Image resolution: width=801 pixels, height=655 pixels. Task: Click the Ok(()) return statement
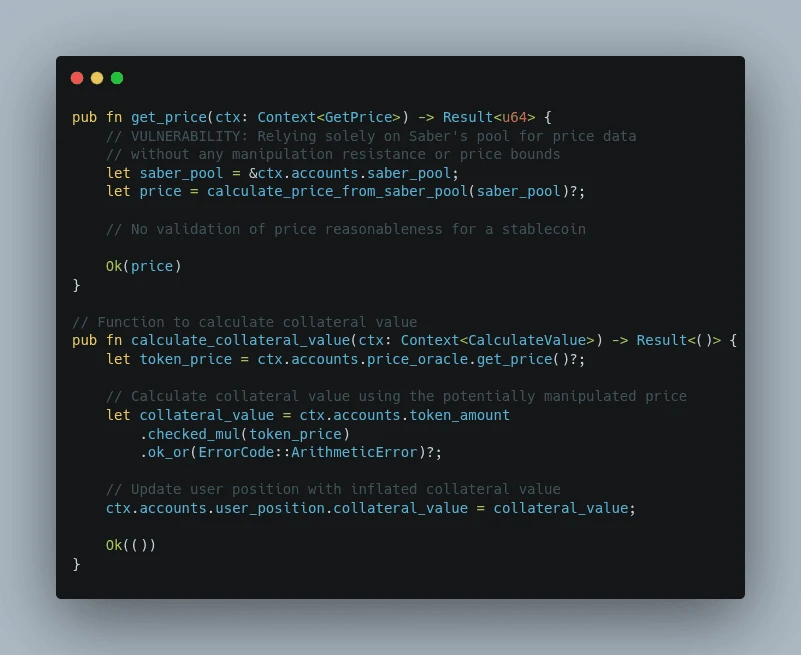pyautogui.click(x=131, y=545)
